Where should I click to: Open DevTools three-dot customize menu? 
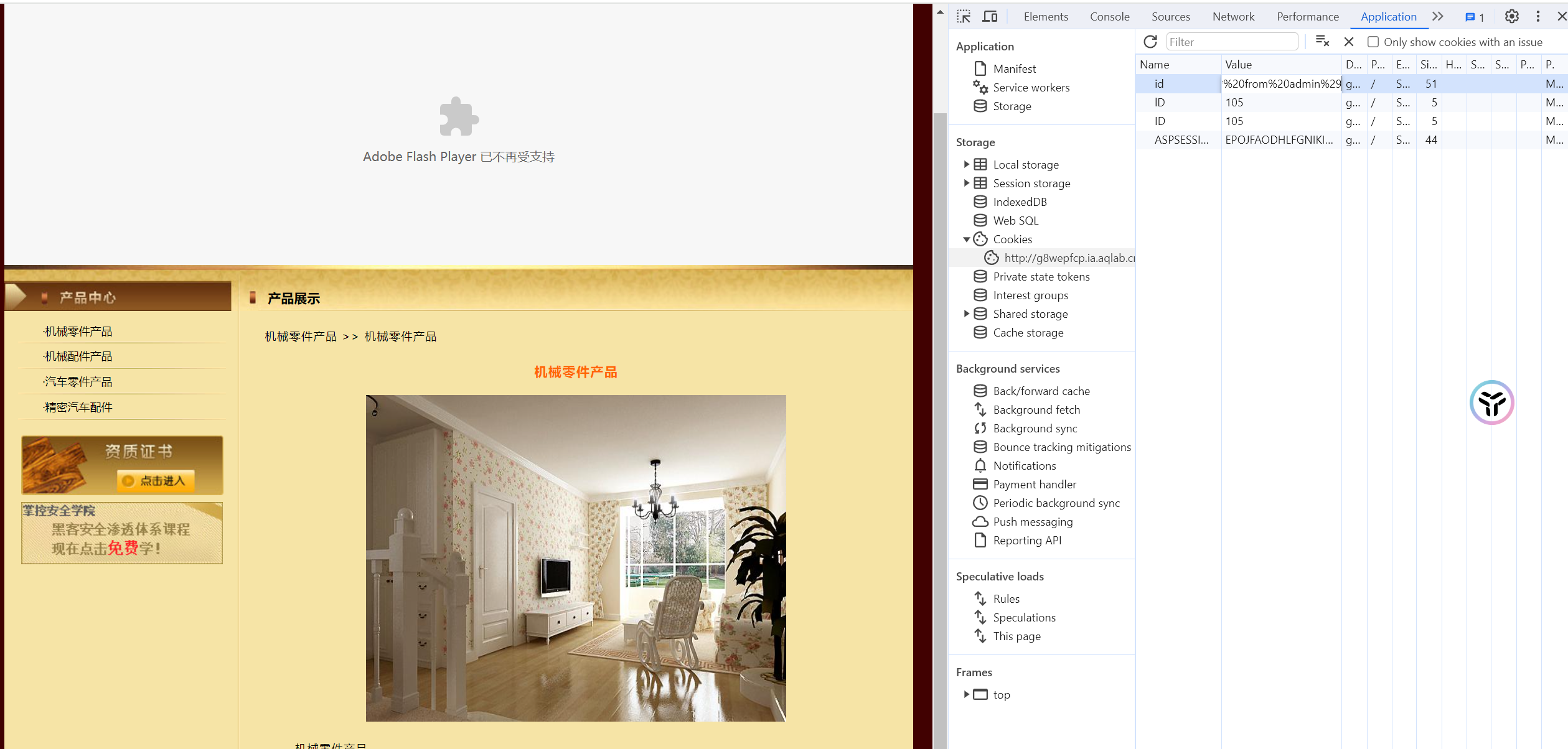pos(1538,17)
